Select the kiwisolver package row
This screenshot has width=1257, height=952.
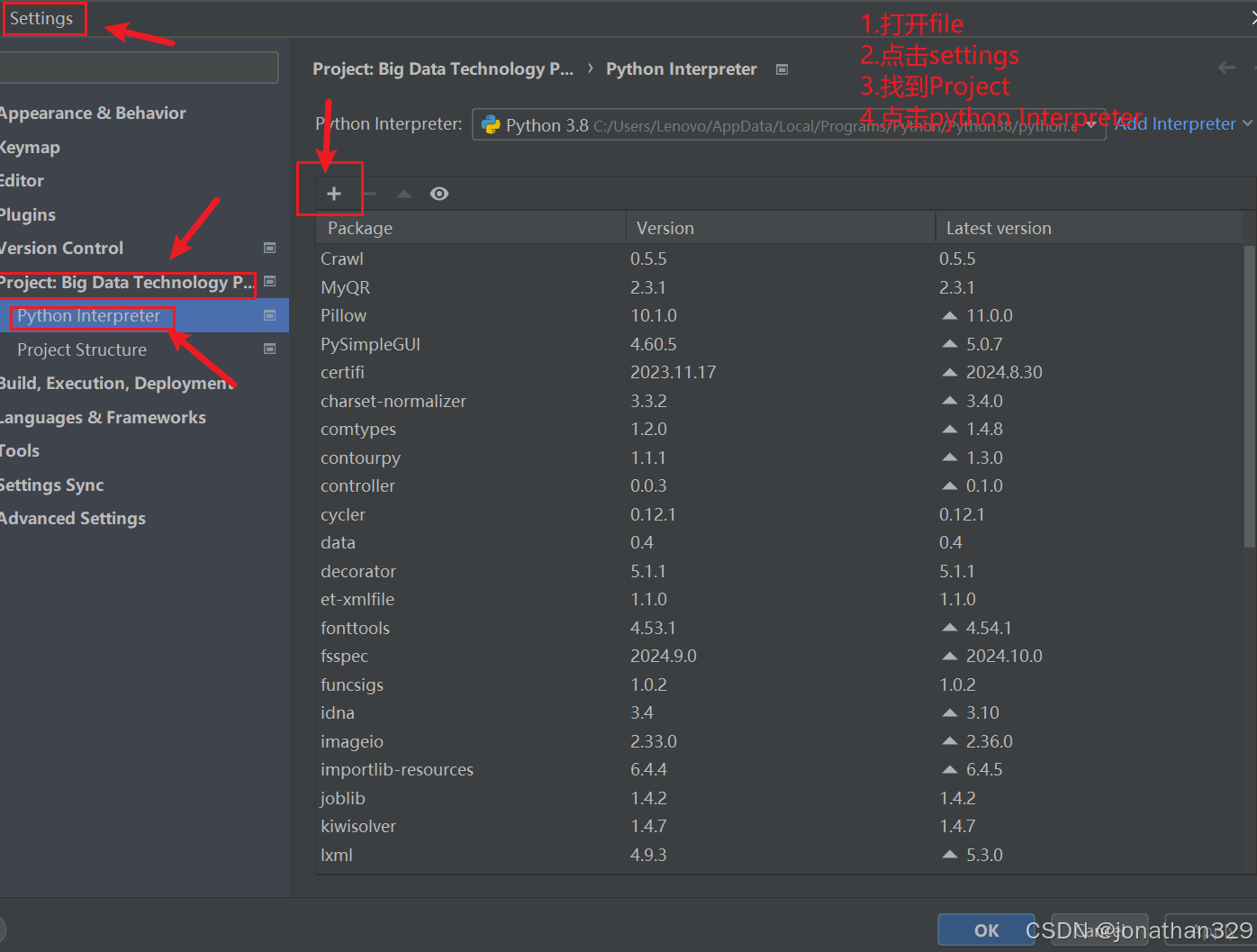coord(780,826)
